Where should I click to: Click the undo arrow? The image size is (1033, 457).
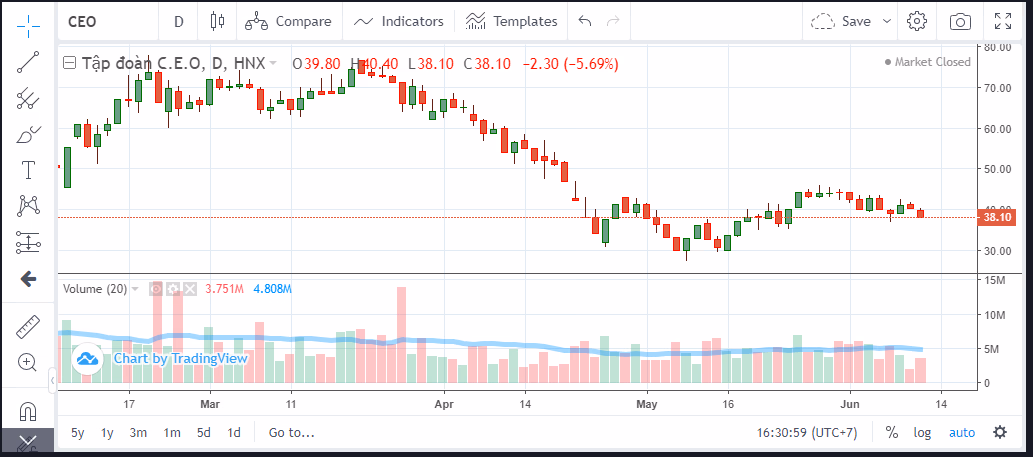point(585,21)
